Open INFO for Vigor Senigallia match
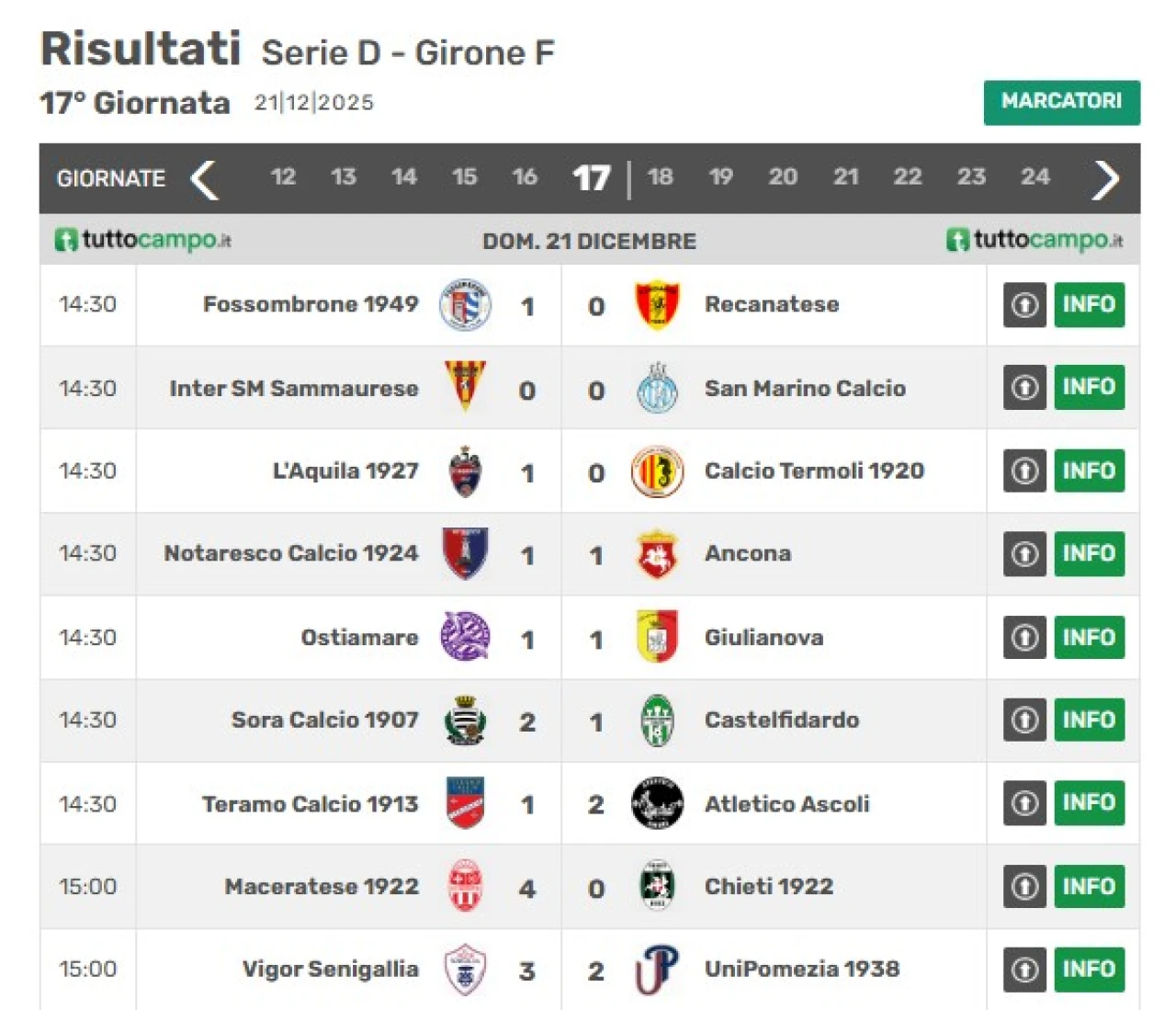This screenshot has width=1176, height=1010. click(1089, 970)
